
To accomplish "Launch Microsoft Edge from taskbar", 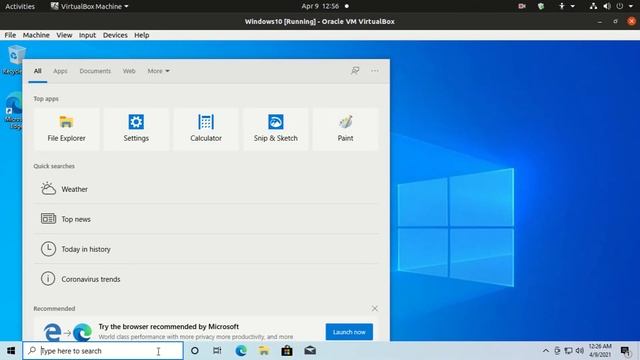I will pyautogui.click(x=241, y=351).
